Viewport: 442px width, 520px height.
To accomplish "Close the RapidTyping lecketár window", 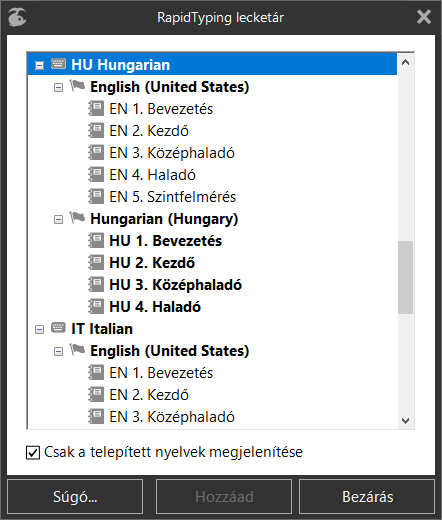I will pos(424,17).
